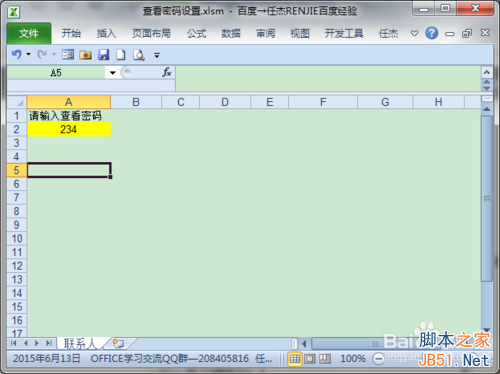Click the Excel application icon in title bar
Image resolution: width=500 pixels, height=374 pixels.
(x=14, y=12)
